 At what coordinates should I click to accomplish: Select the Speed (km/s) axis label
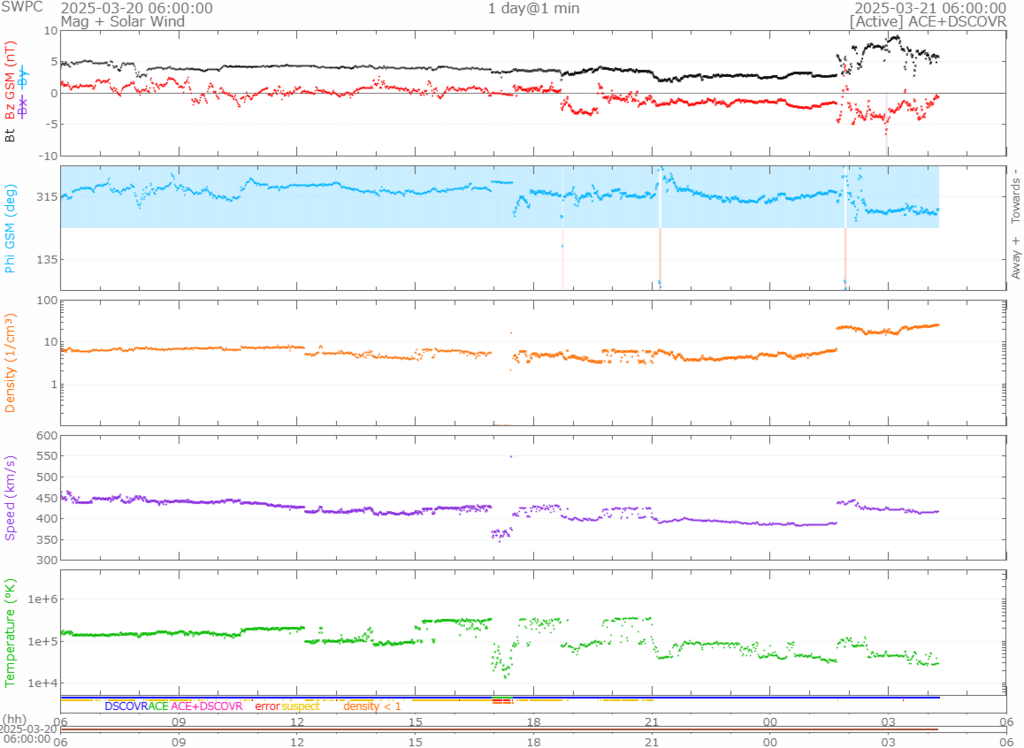click(10, 498)
